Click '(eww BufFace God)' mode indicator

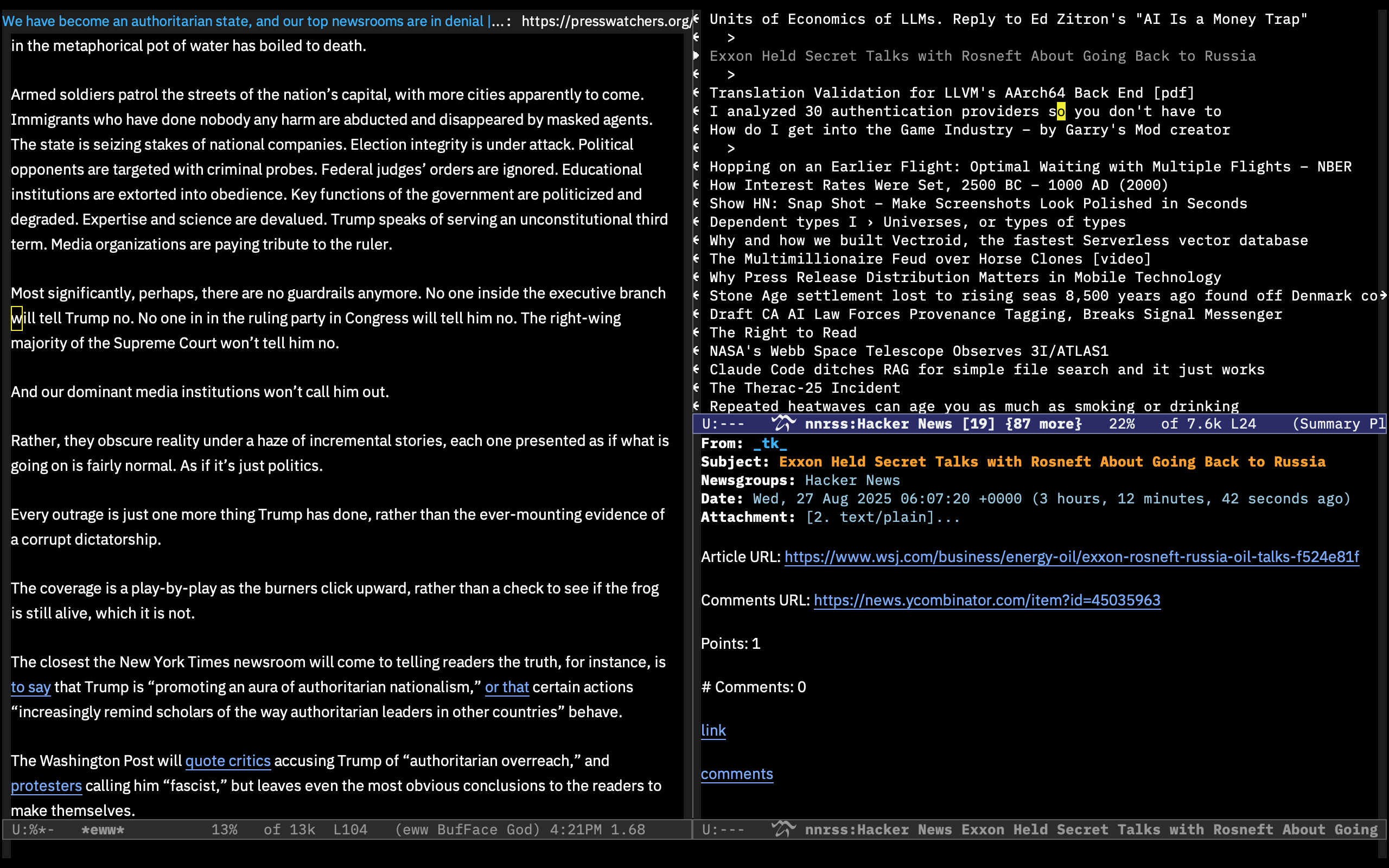click(x=468, y=829)
